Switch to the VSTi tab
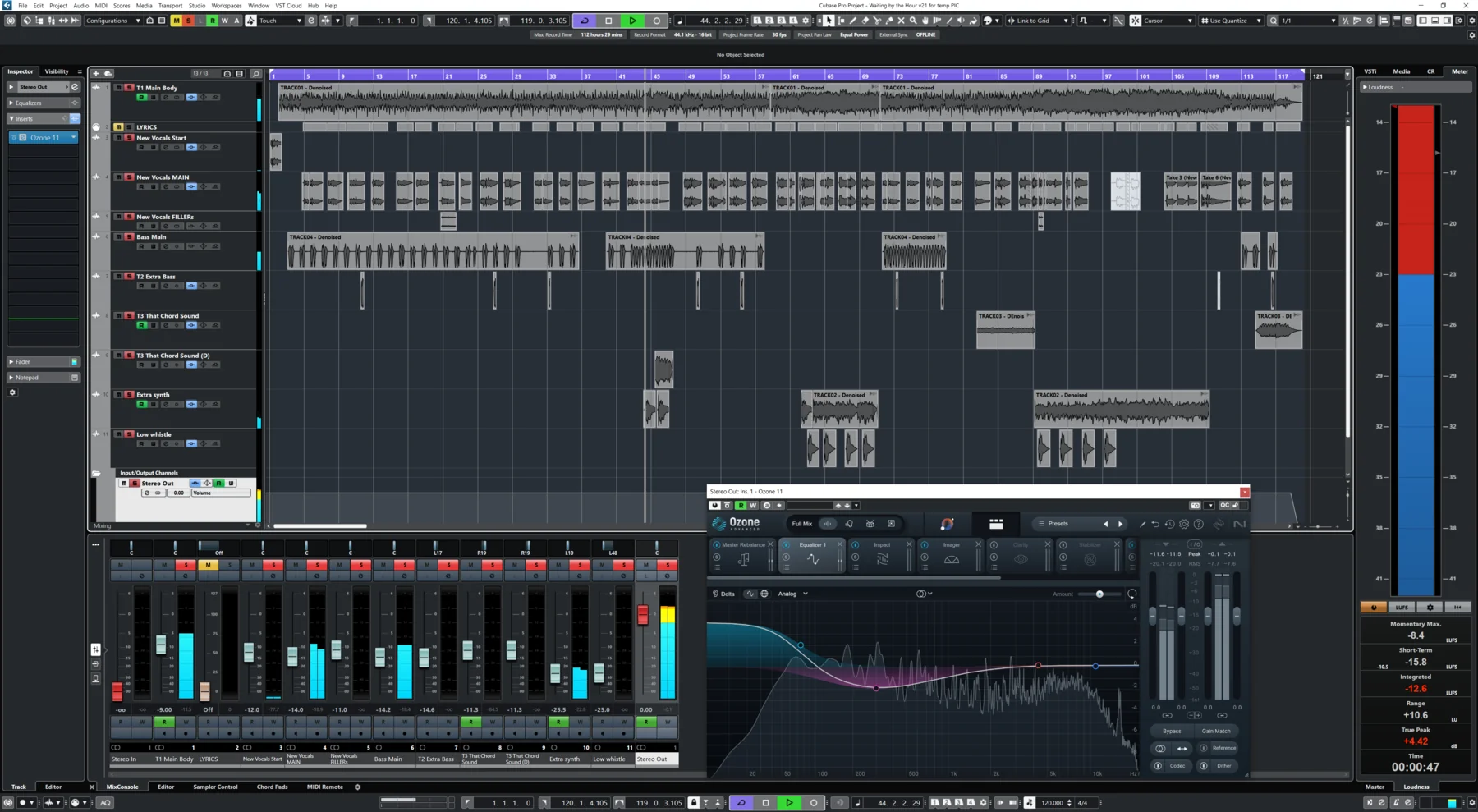Screen dimensions: 1478x812 pos(1370,71)
